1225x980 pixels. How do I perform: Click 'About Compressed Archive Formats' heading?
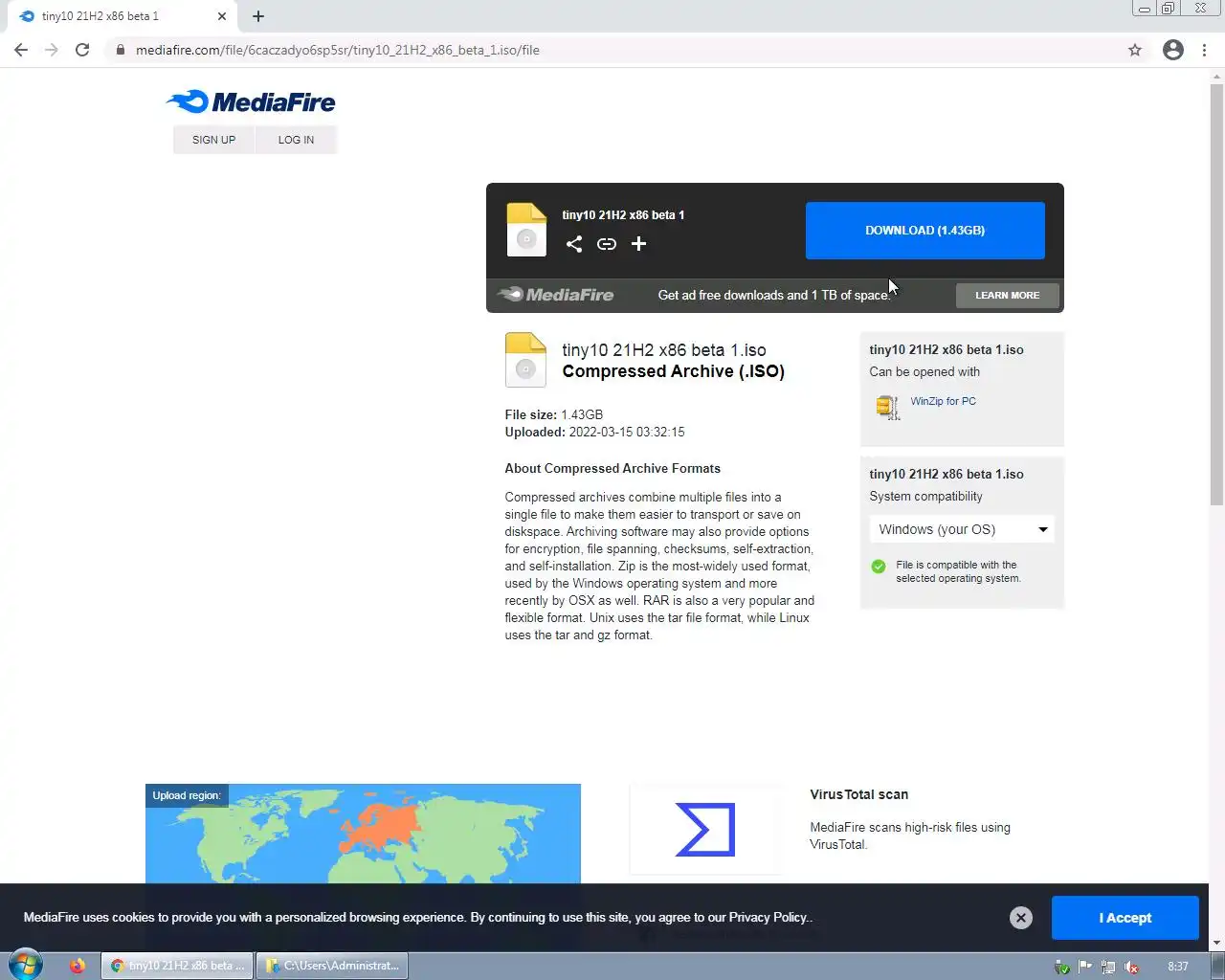[612, 468]
